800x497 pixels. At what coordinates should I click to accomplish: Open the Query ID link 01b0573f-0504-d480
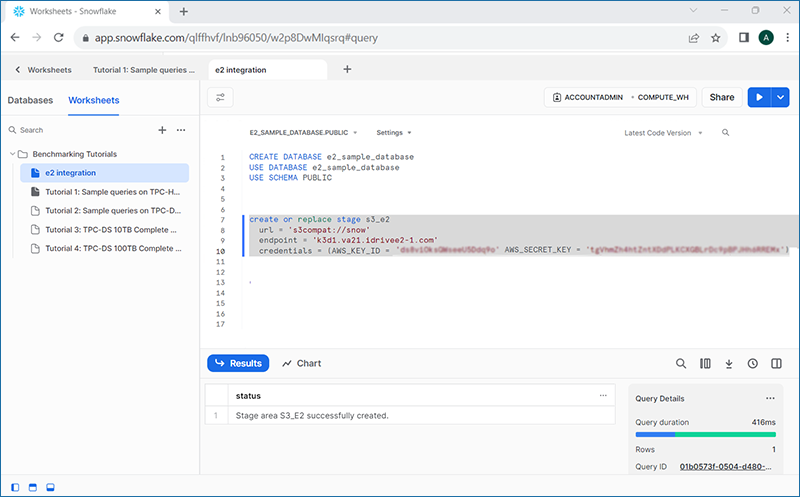726,466
